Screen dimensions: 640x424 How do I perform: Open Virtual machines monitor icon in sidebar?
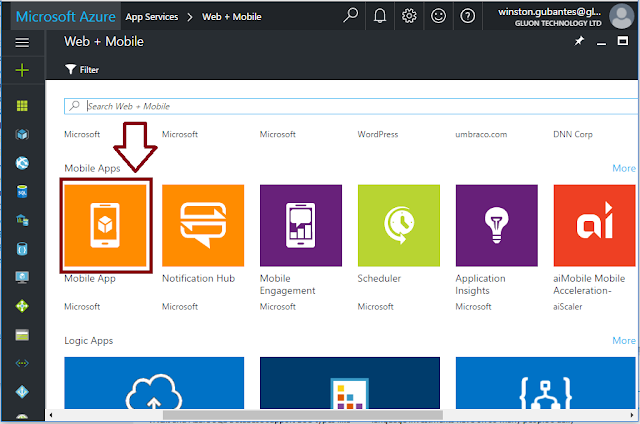tap(22, 277)
